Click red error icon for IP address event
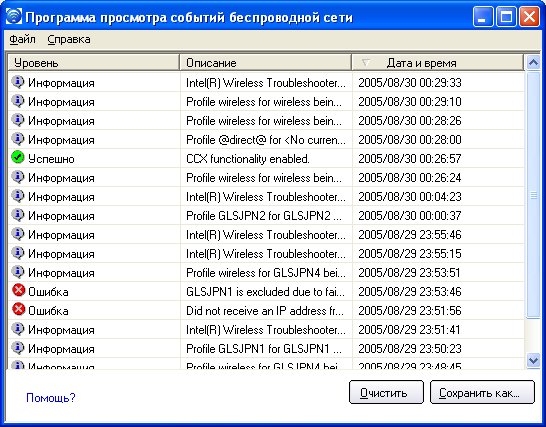 coord(18,309)
